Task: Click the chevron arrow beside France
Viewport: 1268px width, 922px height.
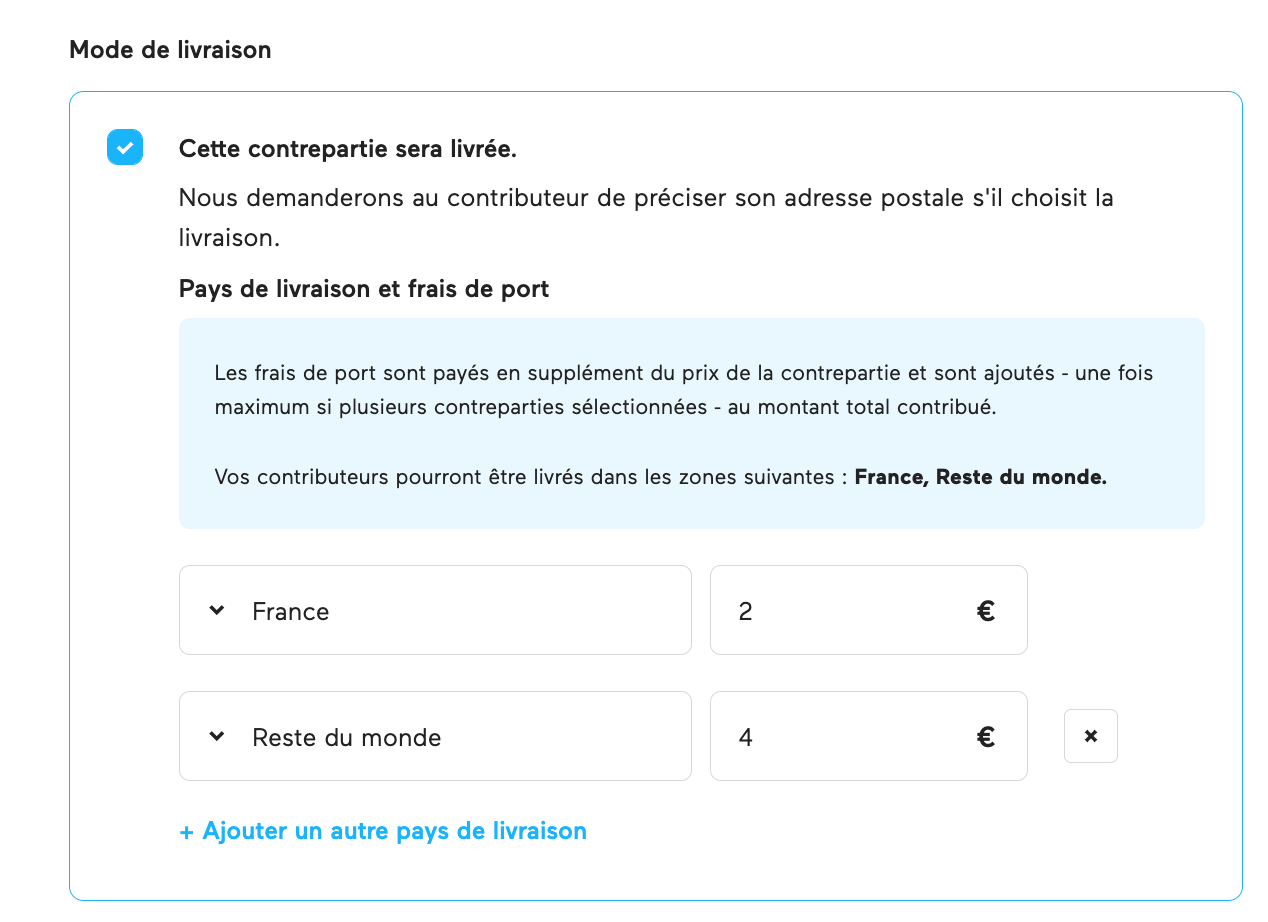Action: tap(217, 611)
